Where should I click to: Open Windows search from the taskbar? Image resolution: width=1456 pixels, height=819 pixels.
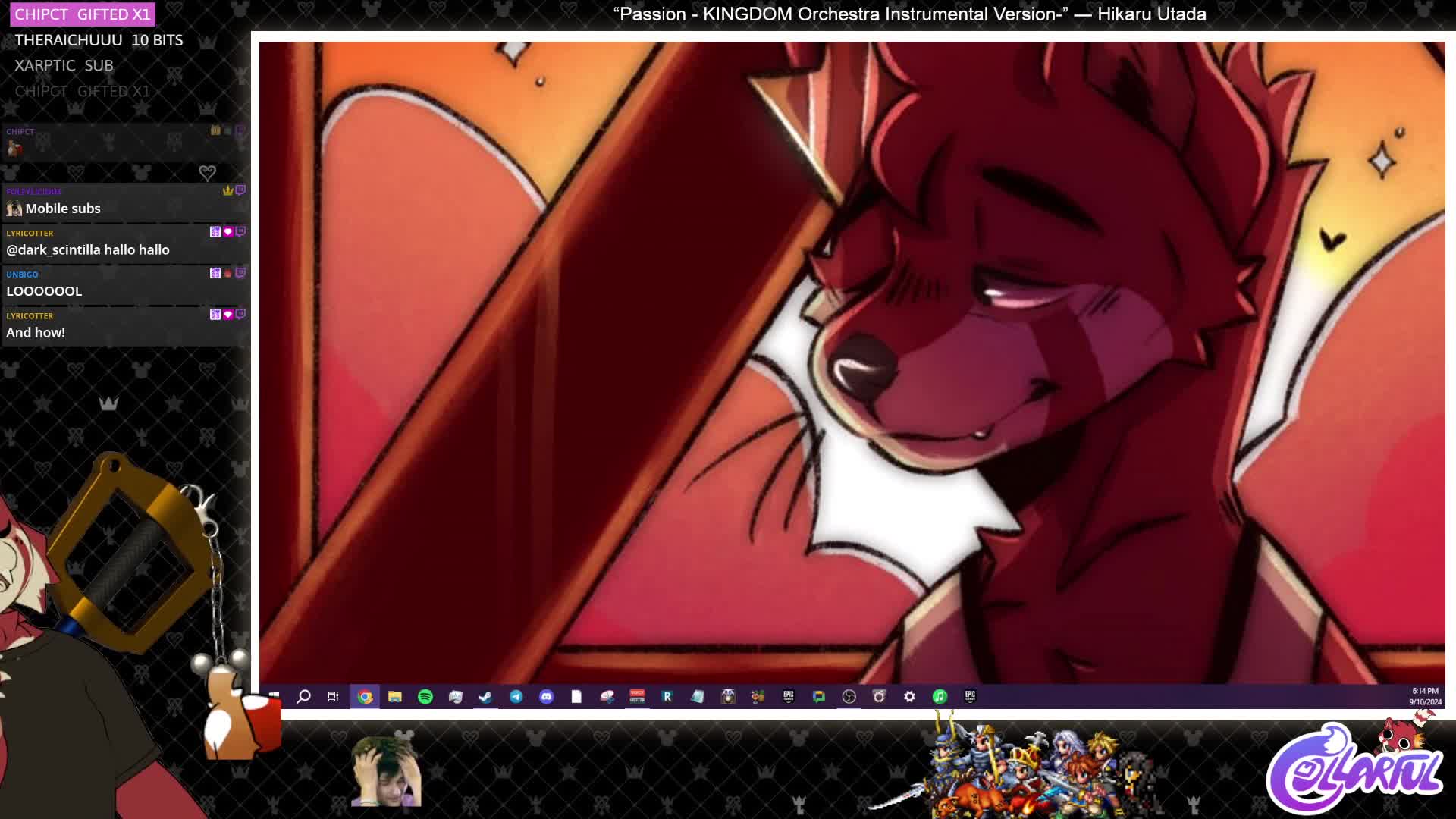pos(303,696)
